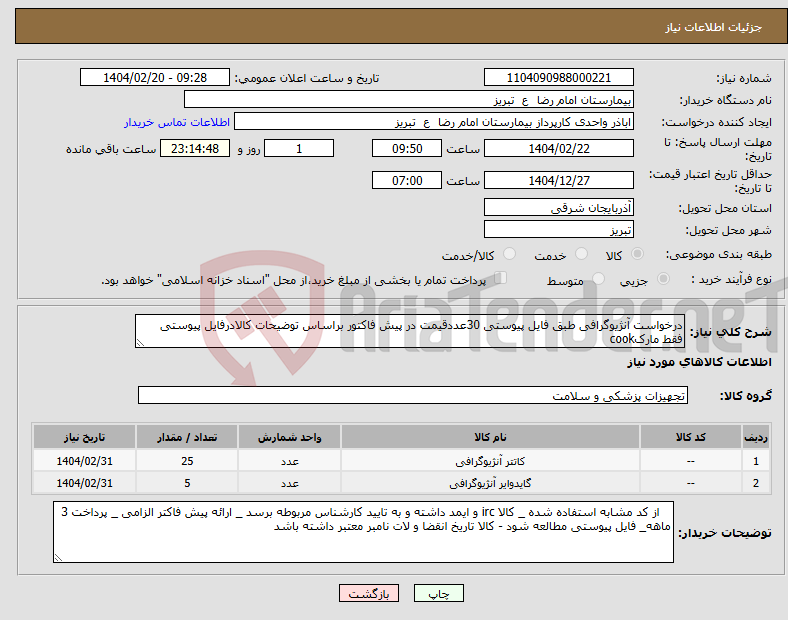Click the واحد شمارش column header
This screenshot has height=620, width=788.
pyautogui.click(x=289, y=437)
